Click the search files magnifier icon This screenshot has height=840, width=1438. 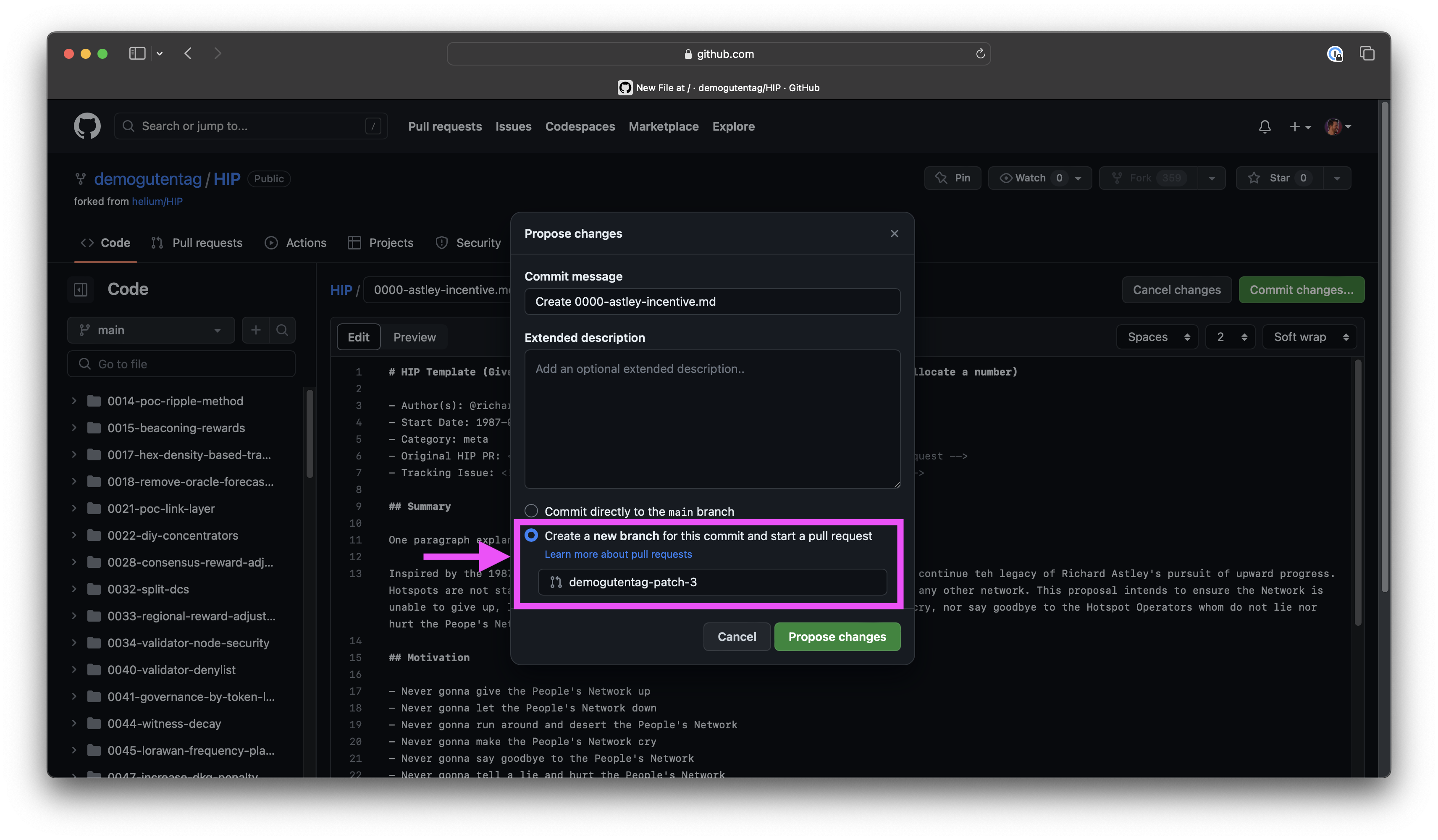(x=282, y=331)
